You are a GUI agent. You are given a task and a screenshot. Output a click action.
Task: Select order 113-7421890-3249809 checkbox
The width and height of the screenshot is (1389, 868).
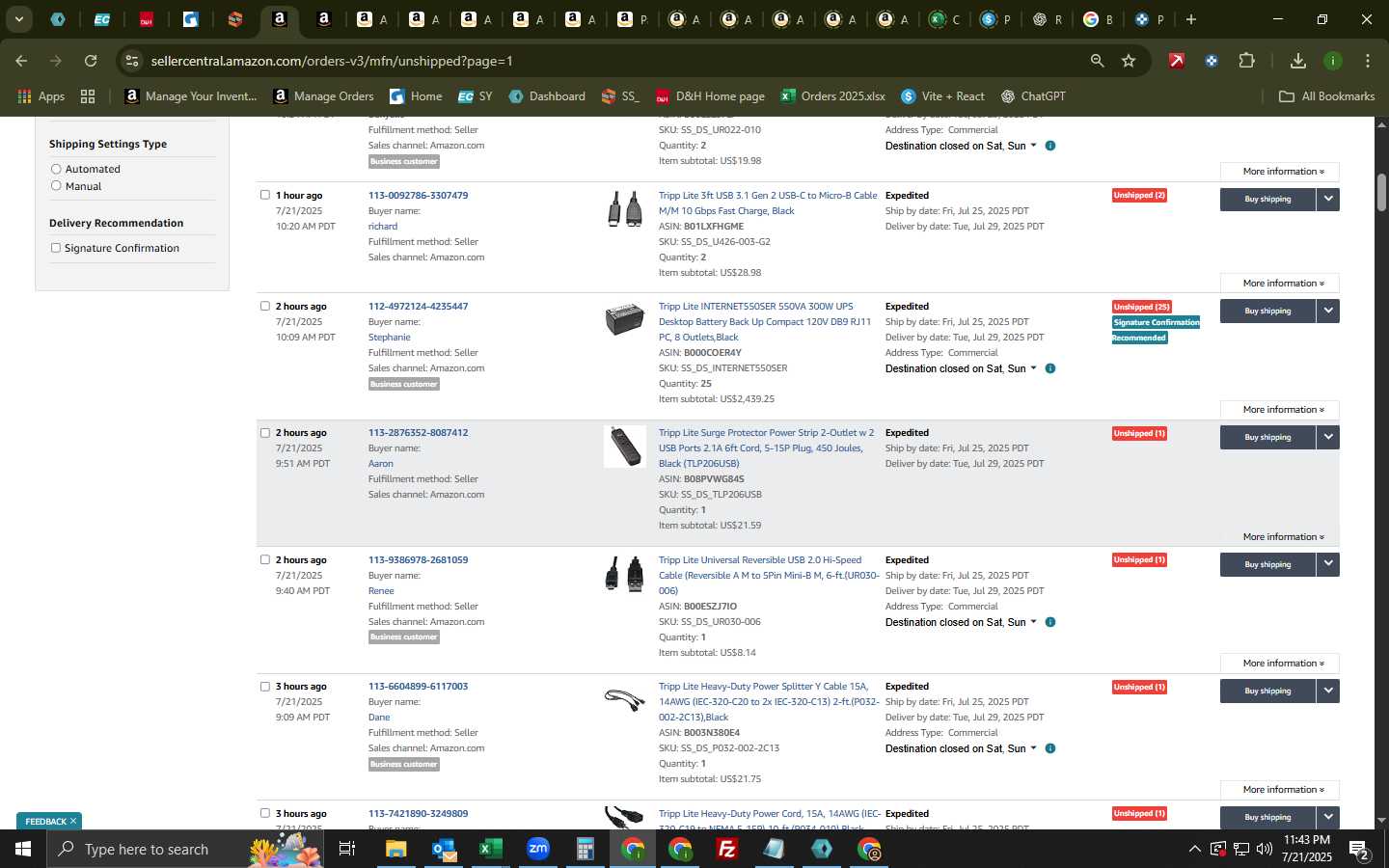point(265,813)
